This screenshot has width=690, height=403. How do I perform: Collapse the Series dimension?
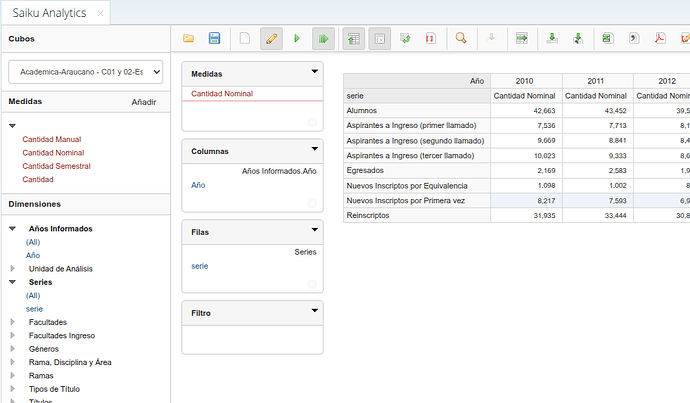click(x=12, y=282)
